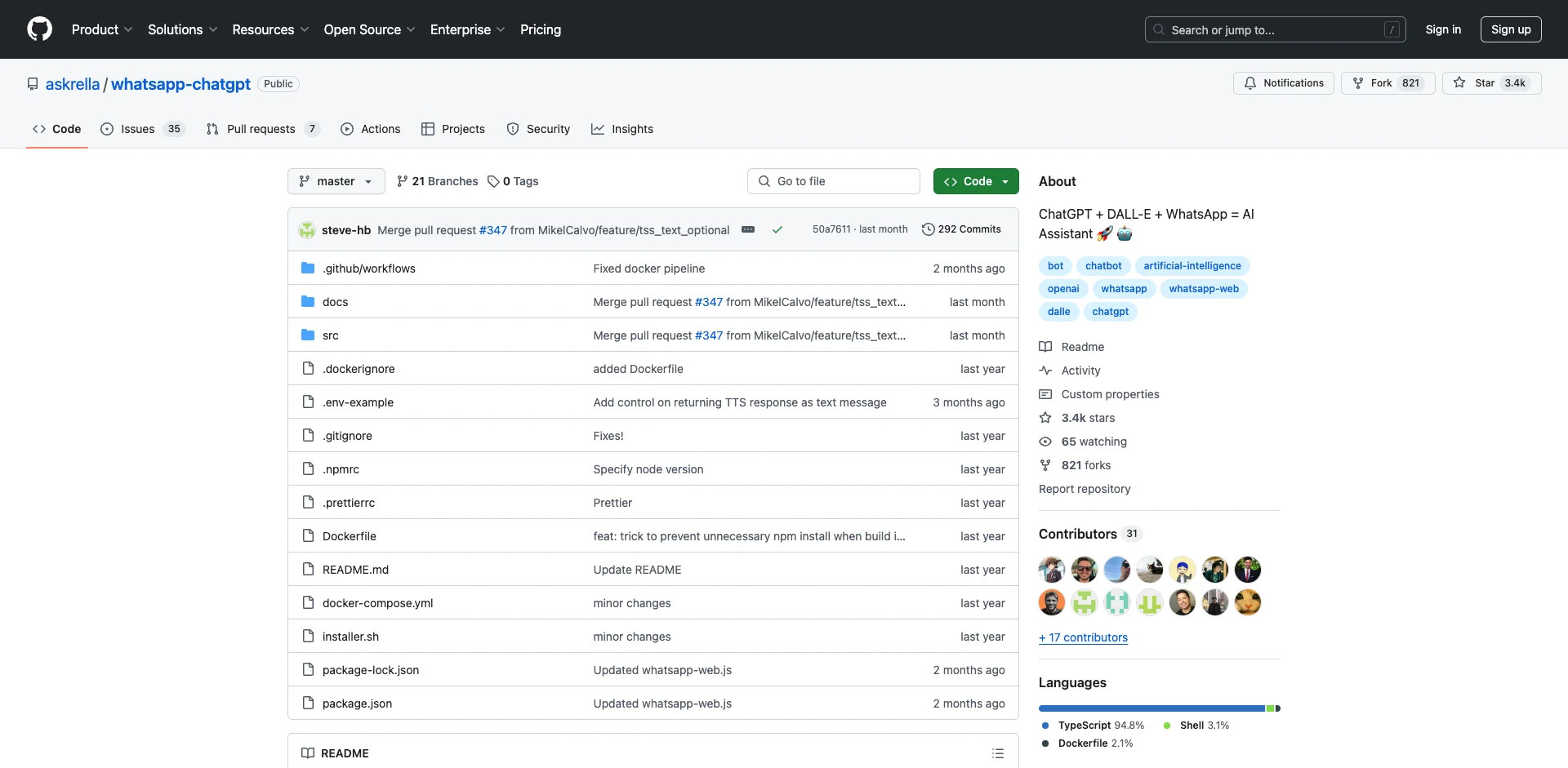Open the master branch selector dropdown
1568x768 pixels.
pos(336,181)
